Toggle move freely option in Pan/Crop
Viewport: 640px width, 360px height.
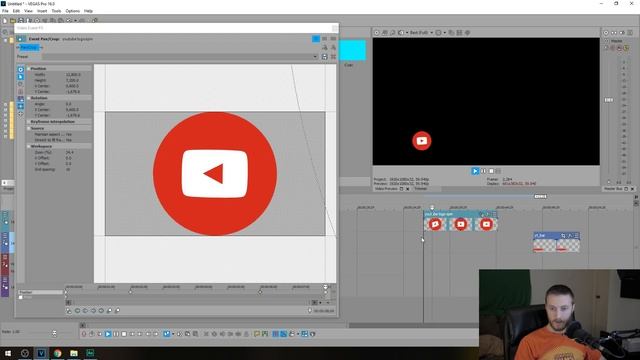(x=20, y=114)
